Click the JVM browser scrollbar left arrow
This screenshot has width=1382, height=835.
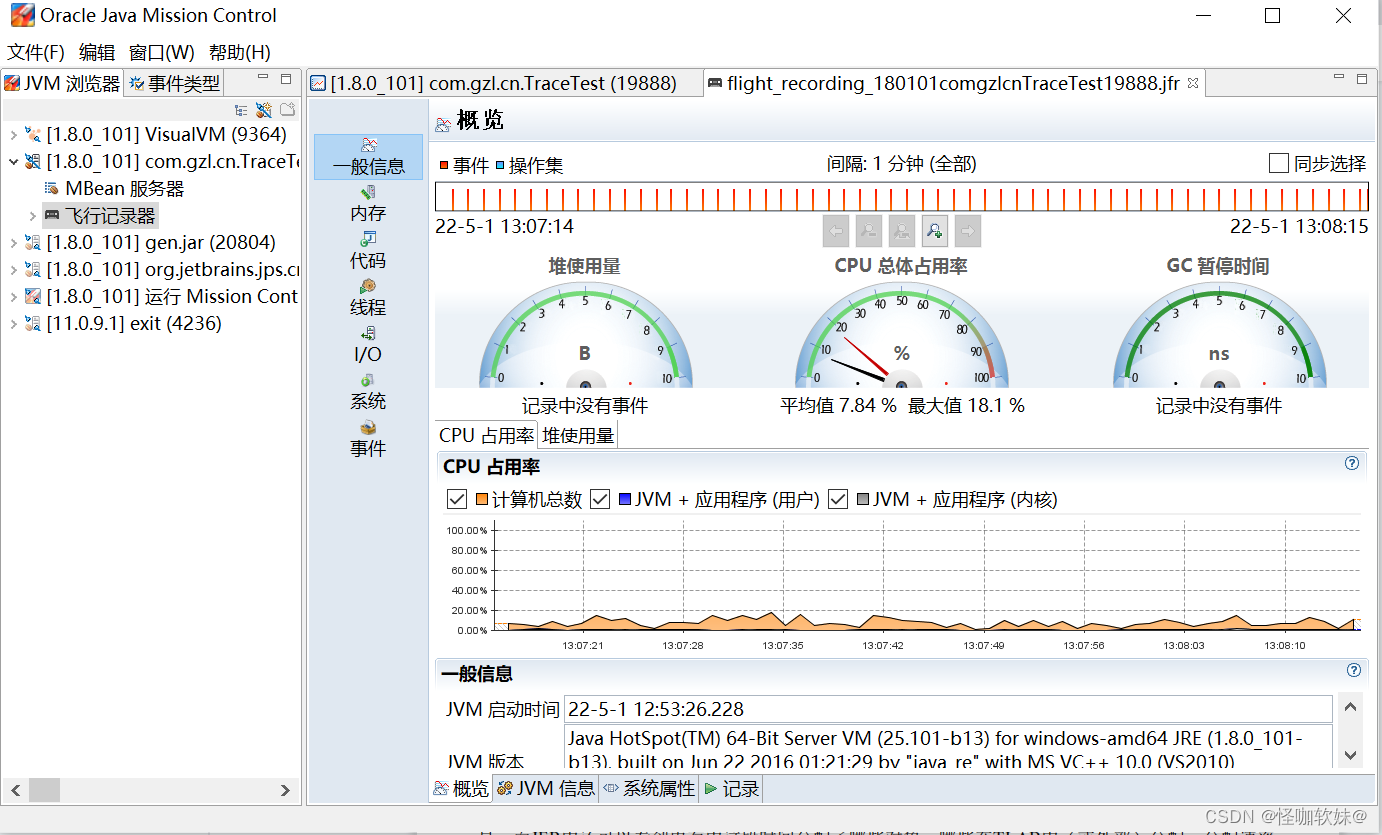point(15,790)
